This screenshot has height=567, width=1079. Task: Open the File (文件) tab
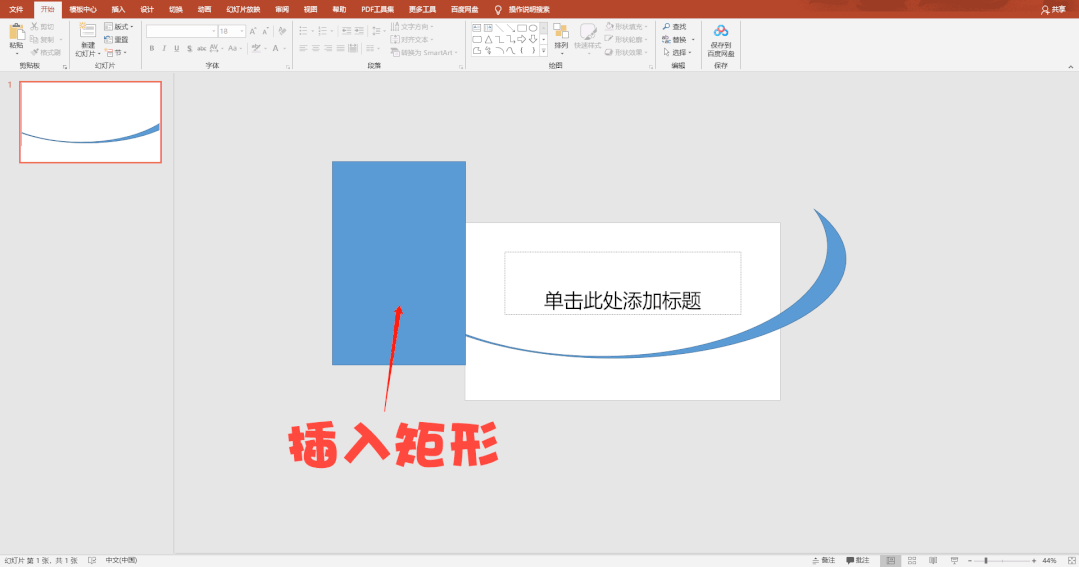tap(17, 10)
